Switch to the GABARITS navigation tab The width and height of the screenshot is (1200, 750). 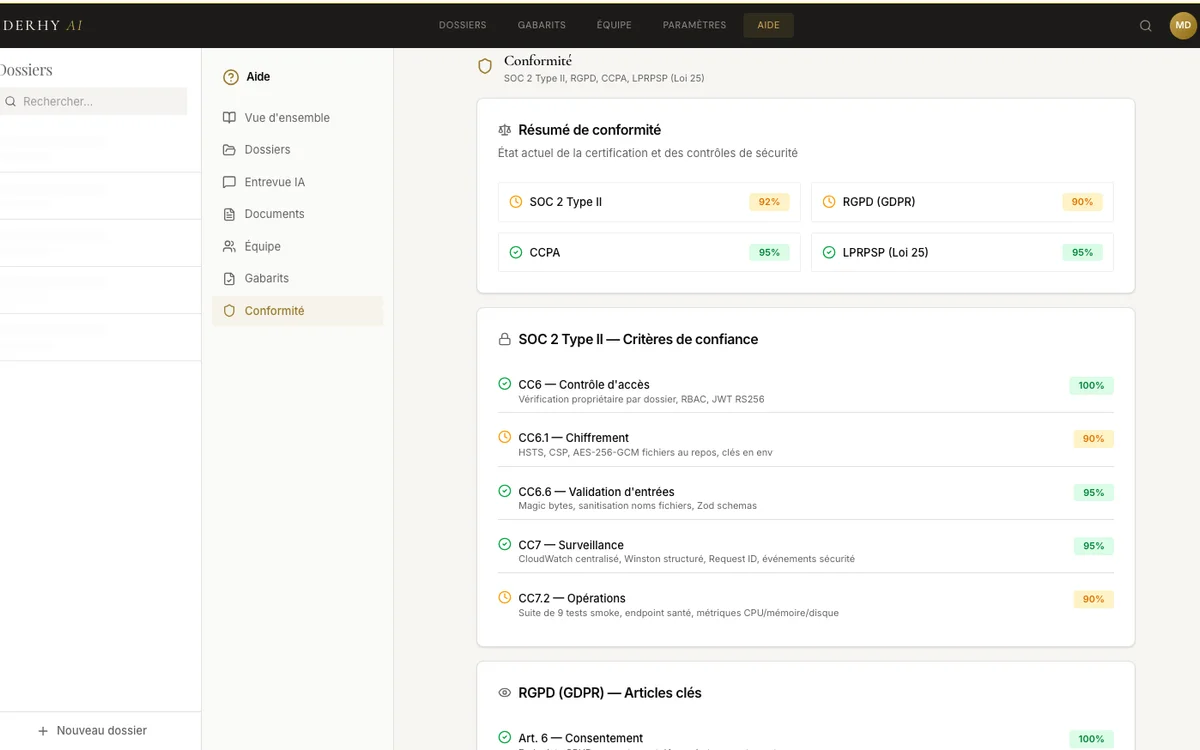tap(541, 25)
